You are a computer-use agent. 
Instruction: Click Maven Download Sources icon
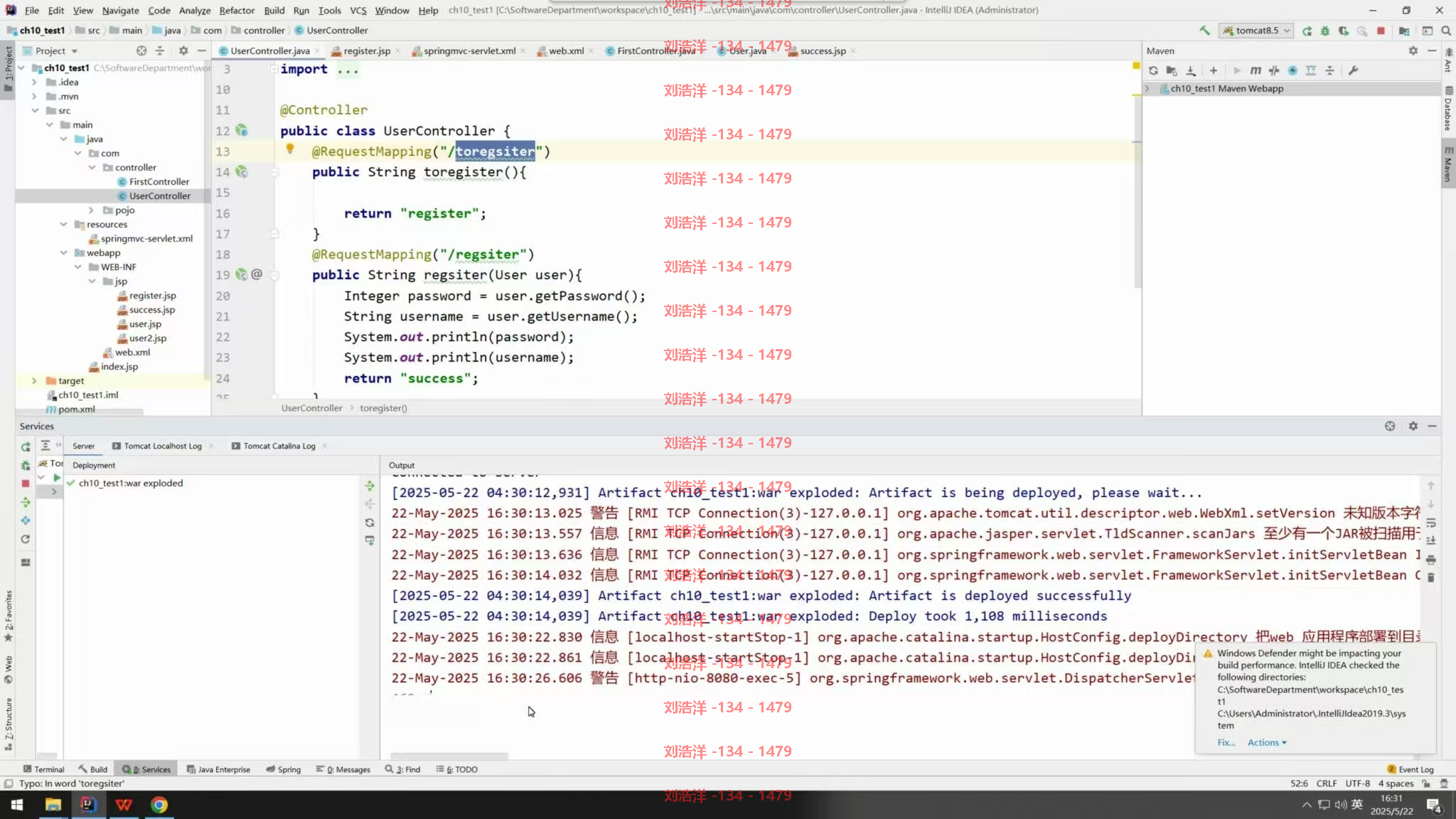pyautogui.click(x=1191, y=70)
